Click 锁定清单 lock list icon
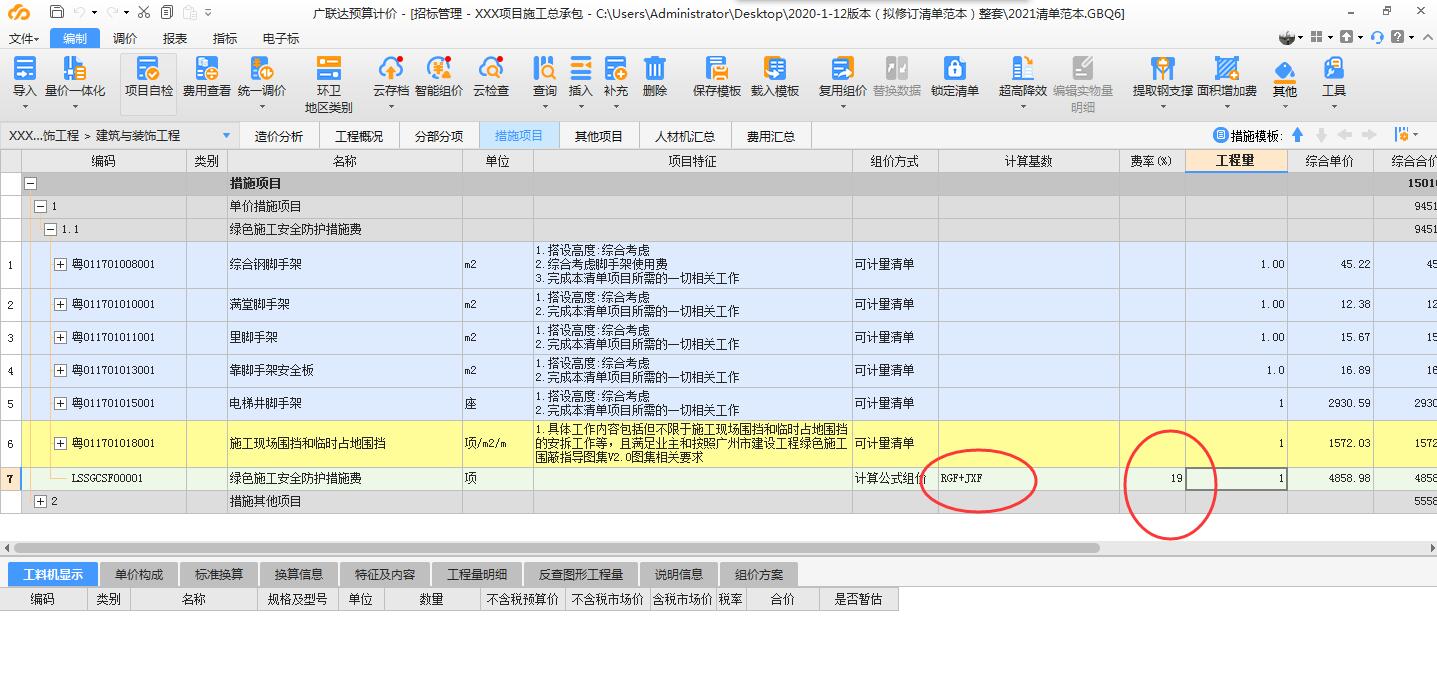1437x694 pixels. (955, 68)
